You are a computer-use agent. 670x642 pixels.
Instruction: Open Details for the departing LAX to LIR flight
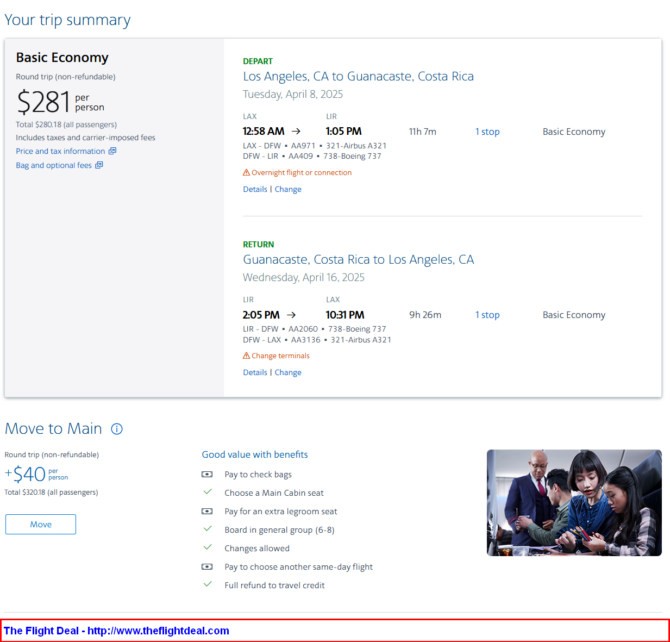point(255,189)
